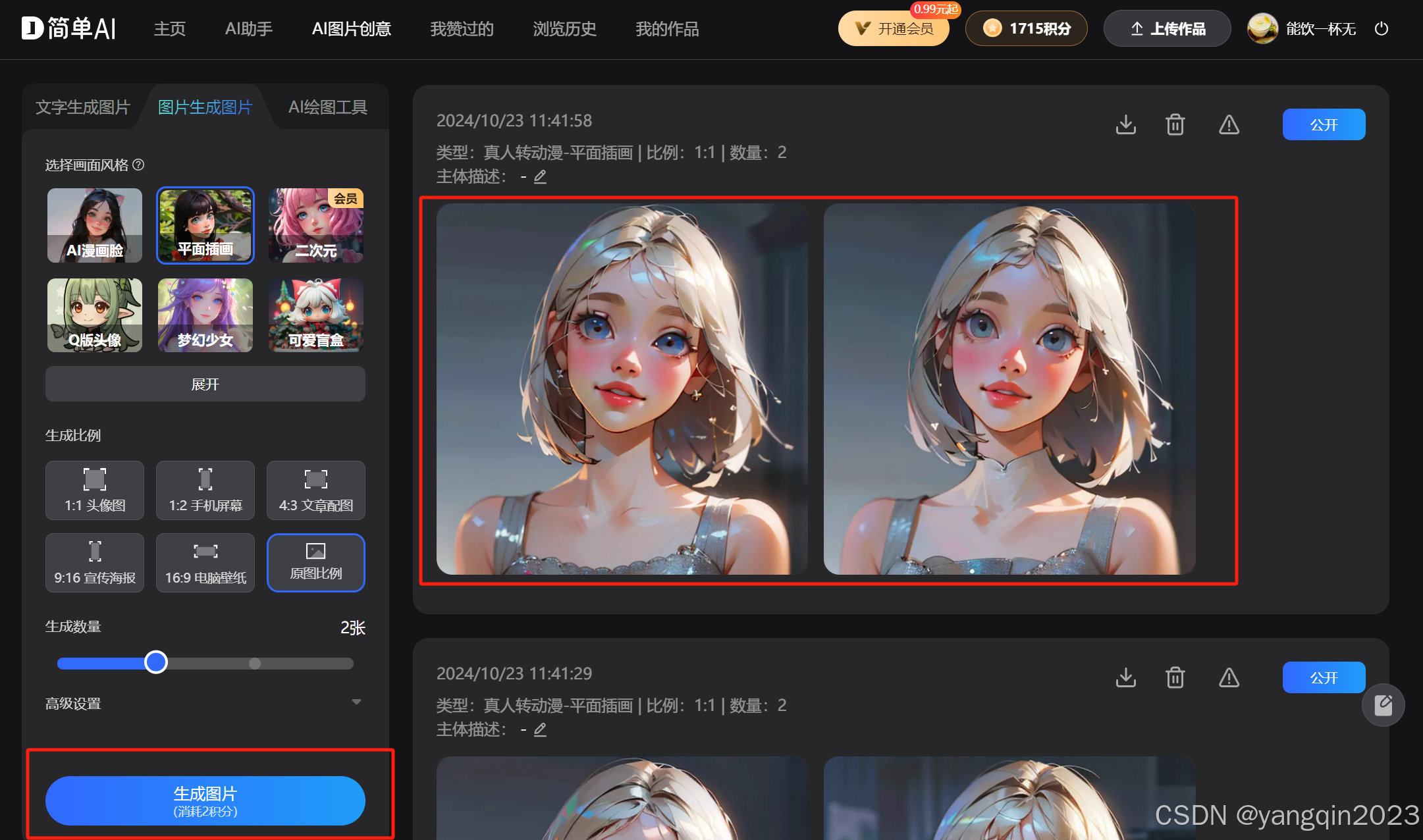The width and height of the screenshot is (1423, 840).
Task: Select the 原图比例 ratio option
Action: point(316,563)
